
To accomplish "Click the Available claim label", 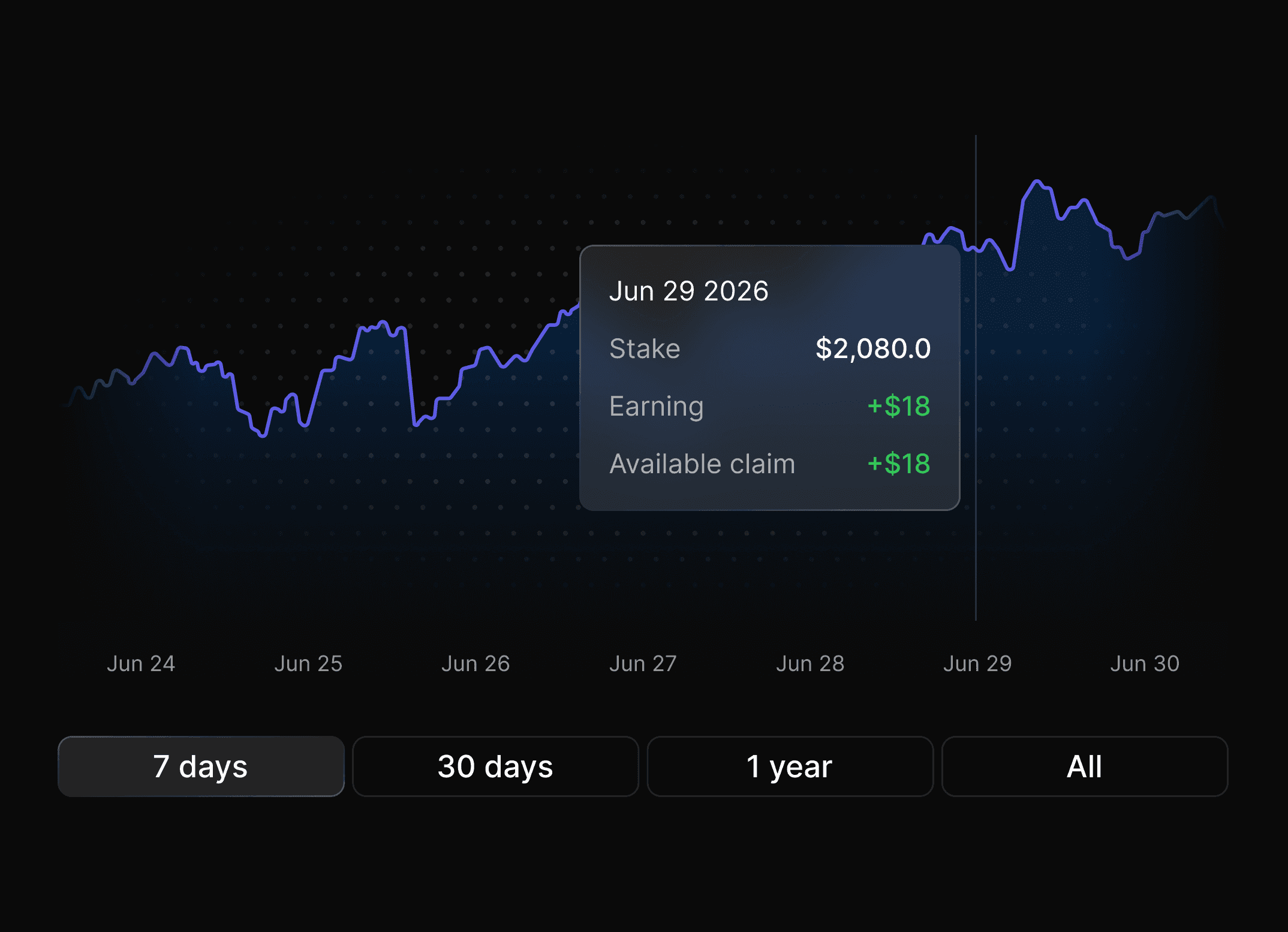I will point(702,464).
